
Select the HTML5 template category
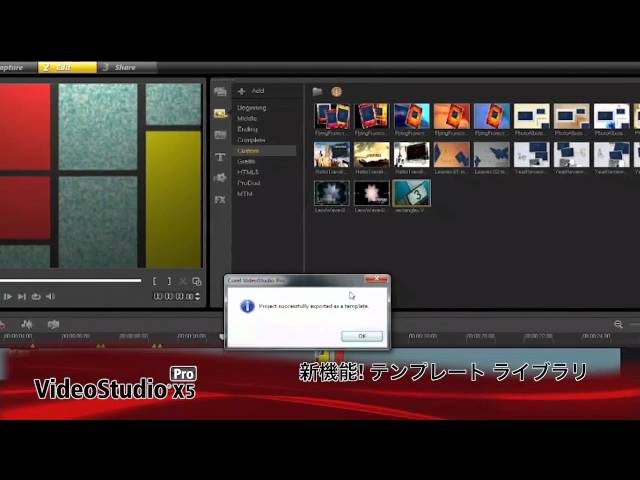tap(248, 172)
